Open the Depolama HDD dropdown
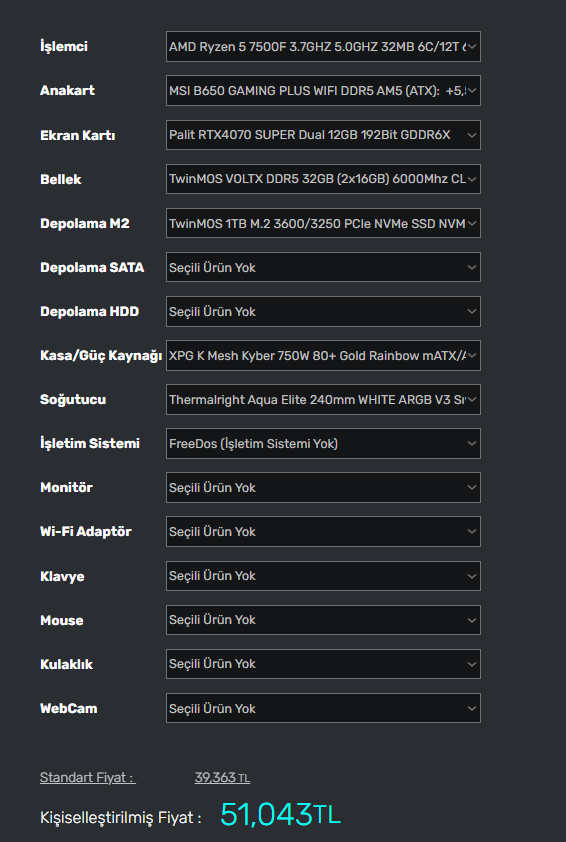The width and height of the screenshot is (566, 842). tap(323, 311)
